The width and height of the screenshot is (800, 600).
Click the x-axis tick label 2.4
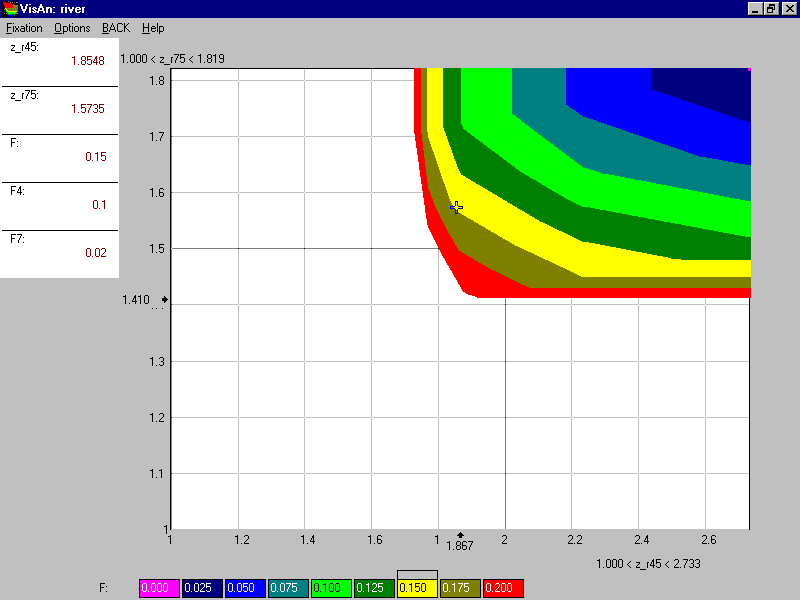642,540
